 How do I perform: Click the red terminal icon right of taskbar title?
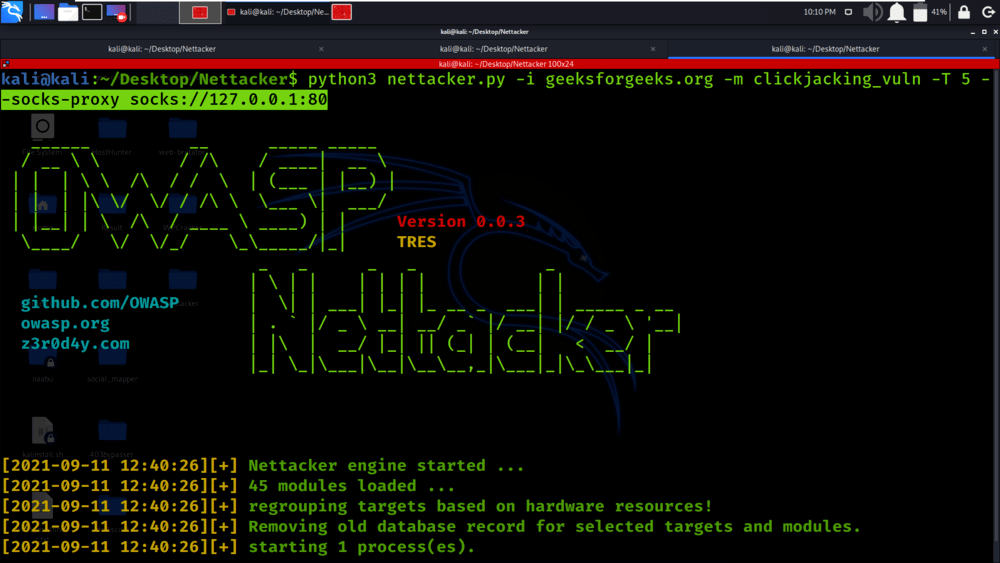(342, 12)
